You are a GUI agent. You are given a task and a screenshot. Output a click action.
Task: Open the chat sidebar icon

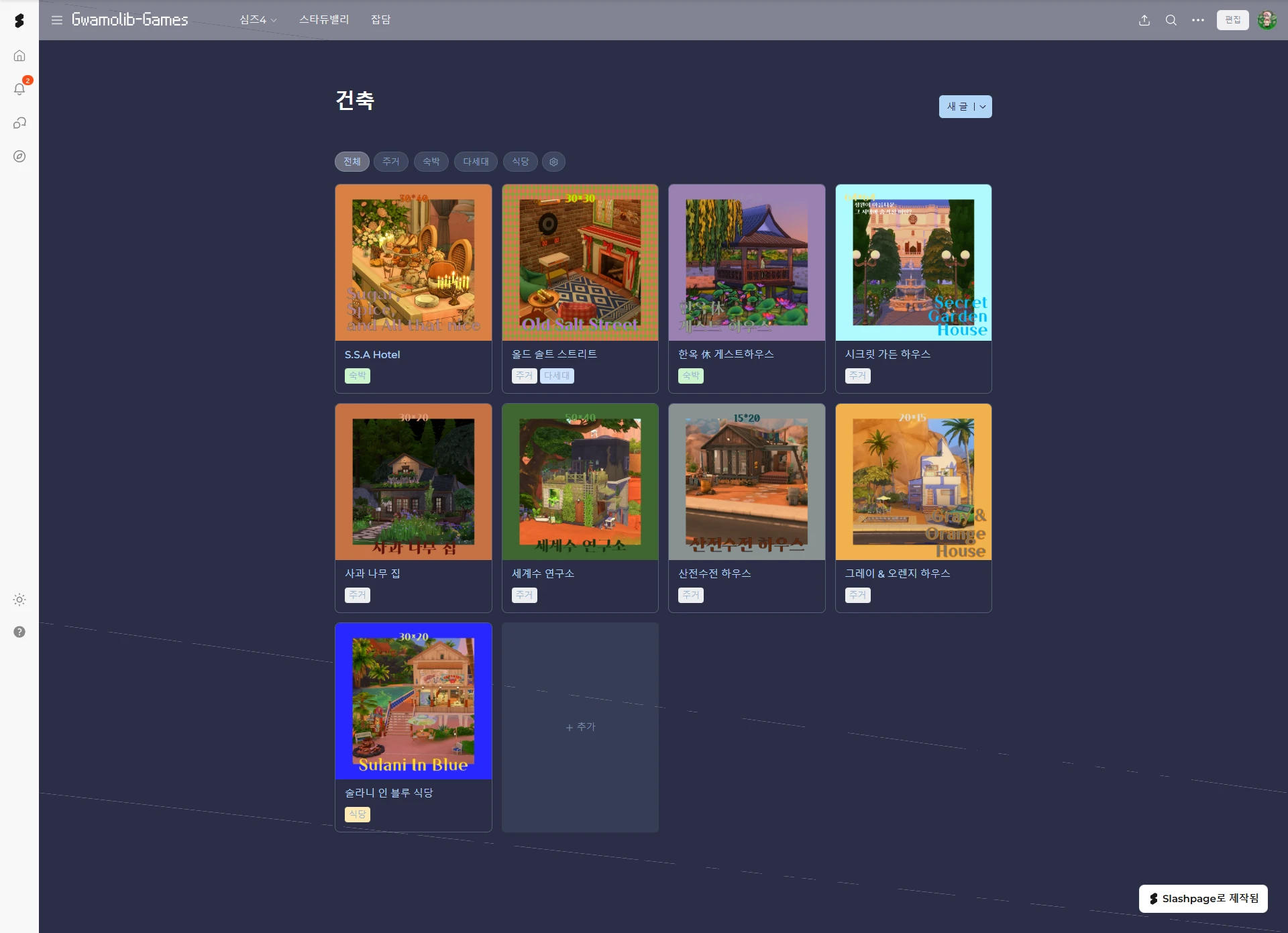click(19, 123)
